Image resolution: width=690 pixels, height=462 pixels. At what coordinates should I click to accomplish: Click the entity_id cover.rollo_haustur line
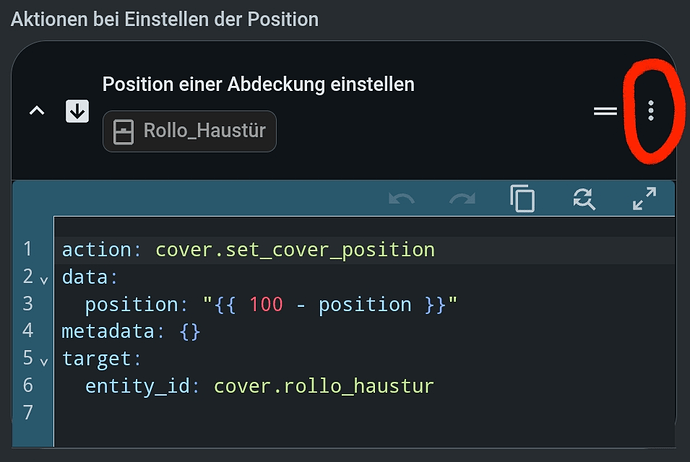click(259, 386)
